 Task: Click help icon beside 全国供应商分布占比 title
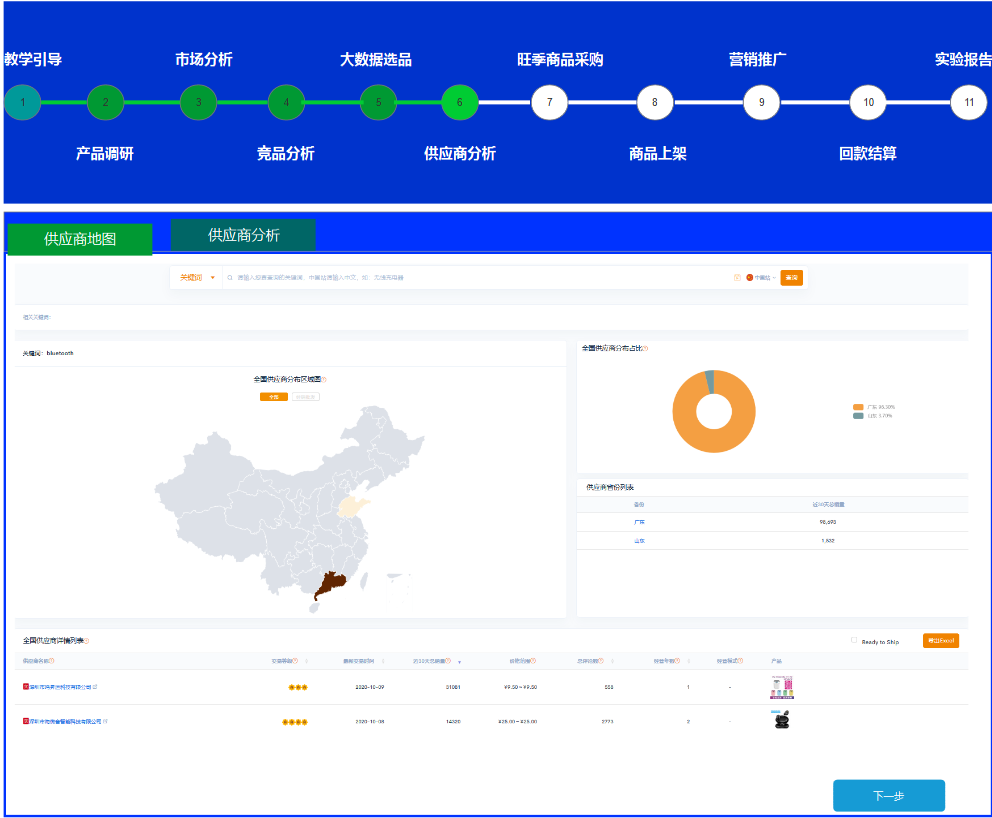[646, 349]
